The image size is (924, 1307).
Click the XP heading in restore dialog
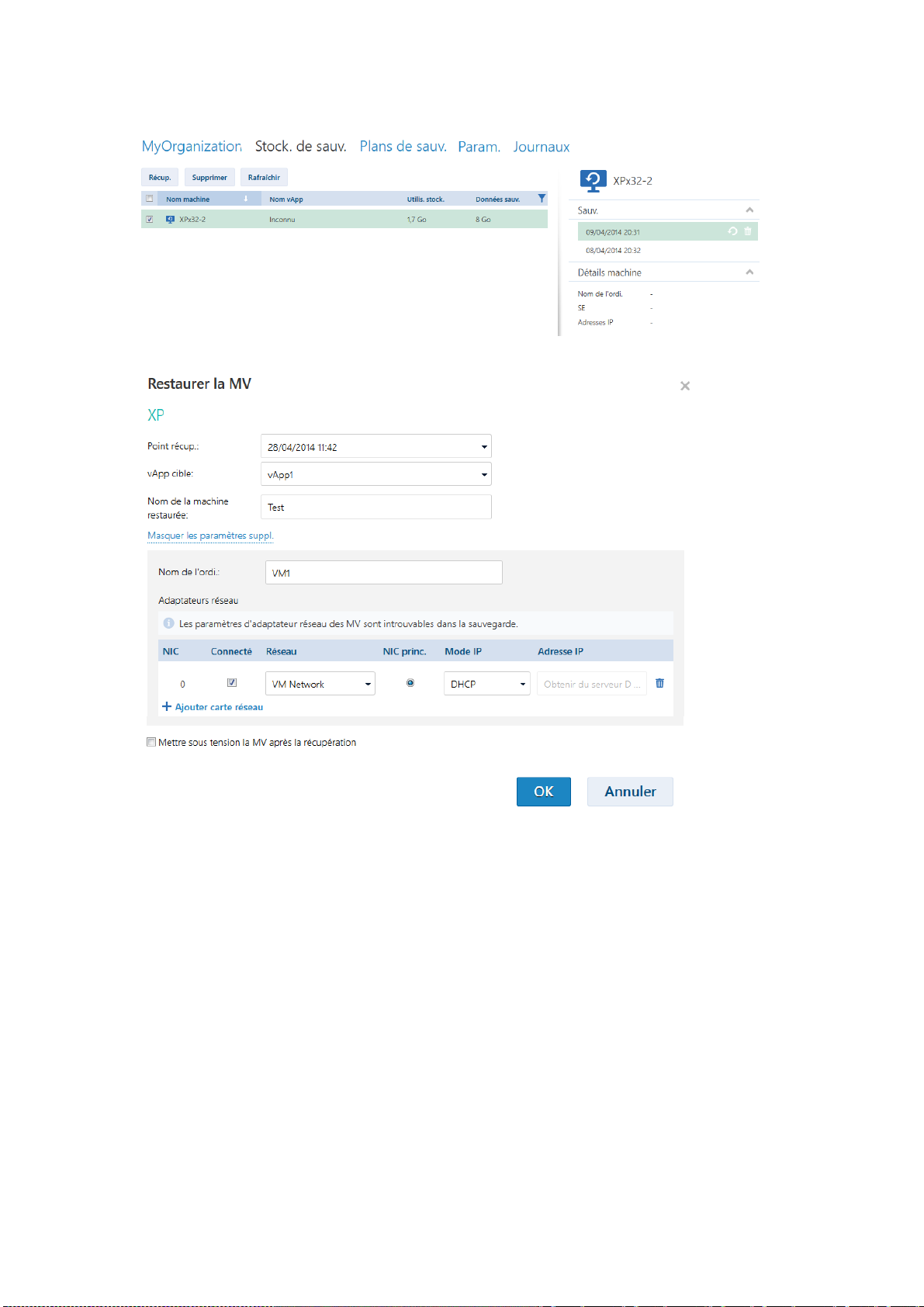tap(156, 415)
